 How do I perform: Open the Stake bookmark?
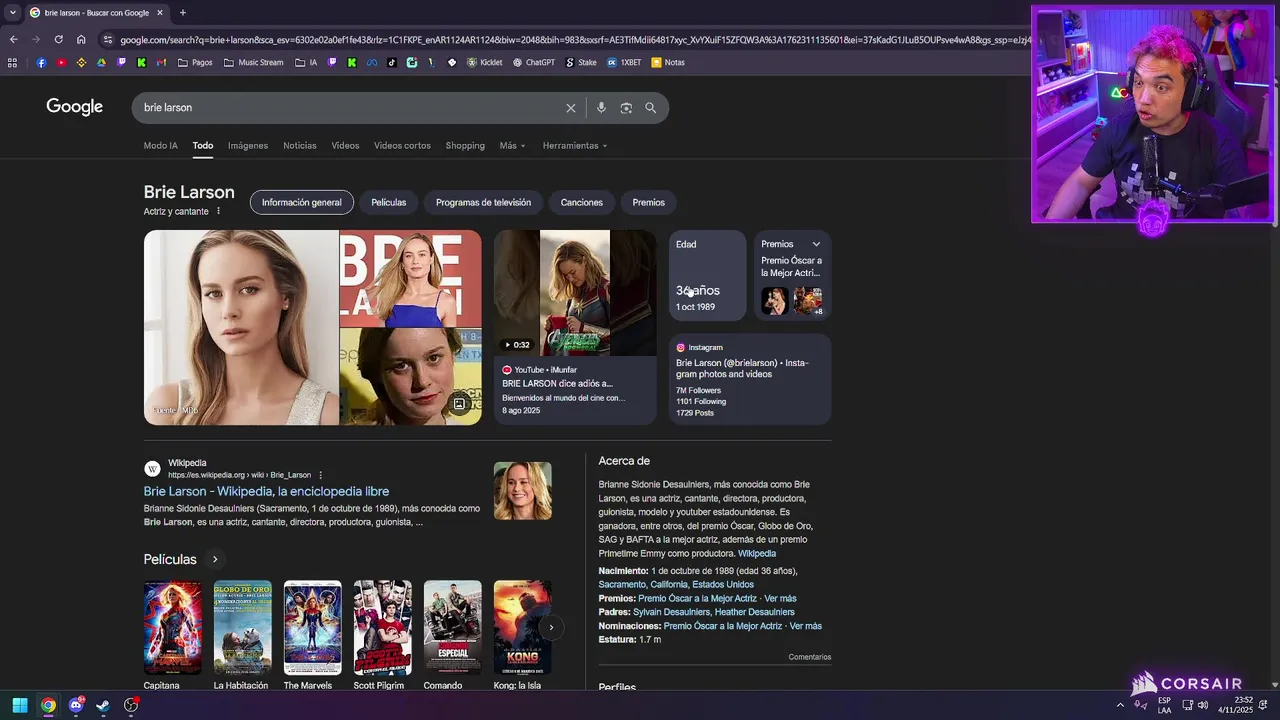(x=581, y=62)
